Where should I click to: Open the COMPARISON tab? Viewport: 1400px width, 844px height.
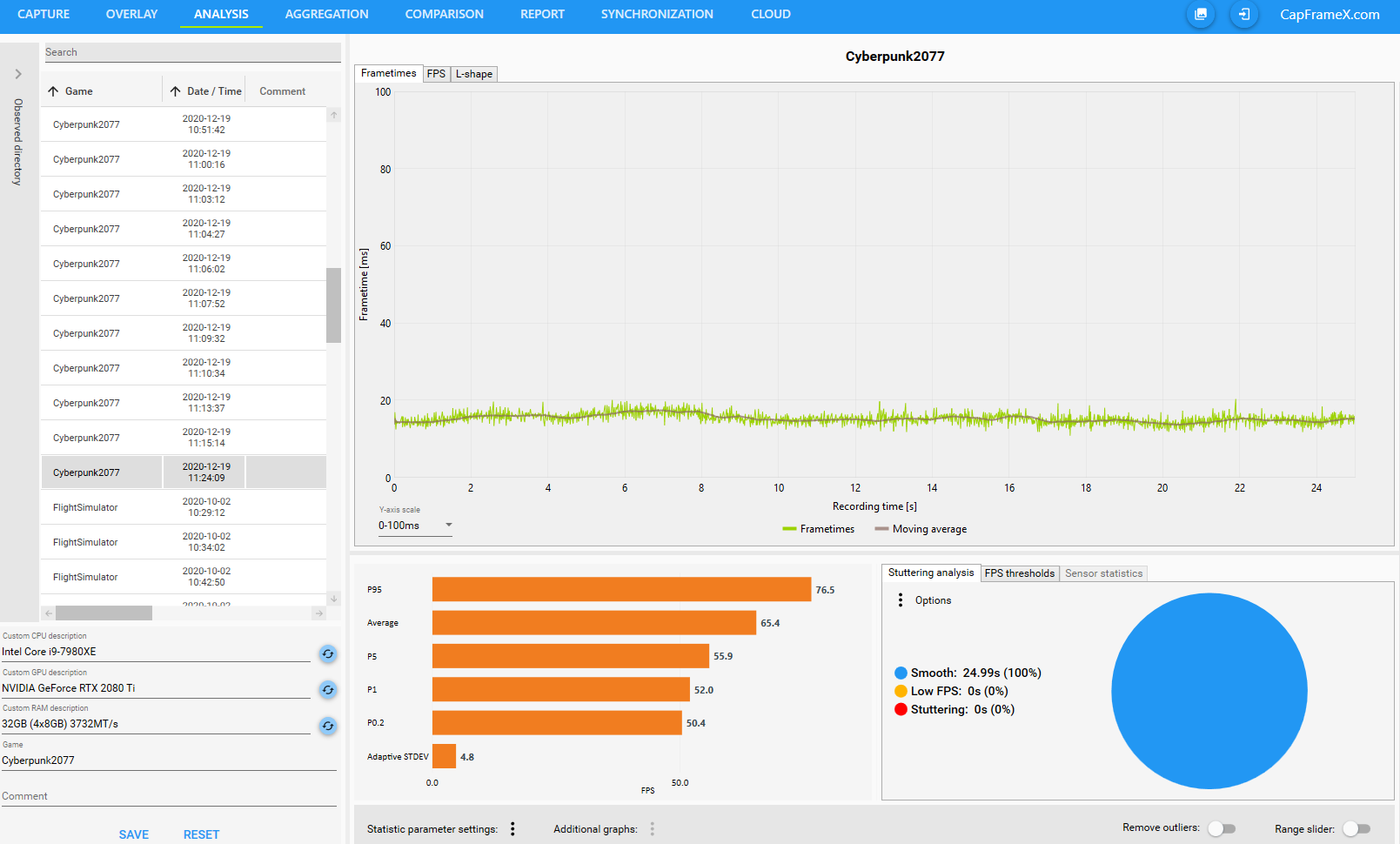(444, 14)
